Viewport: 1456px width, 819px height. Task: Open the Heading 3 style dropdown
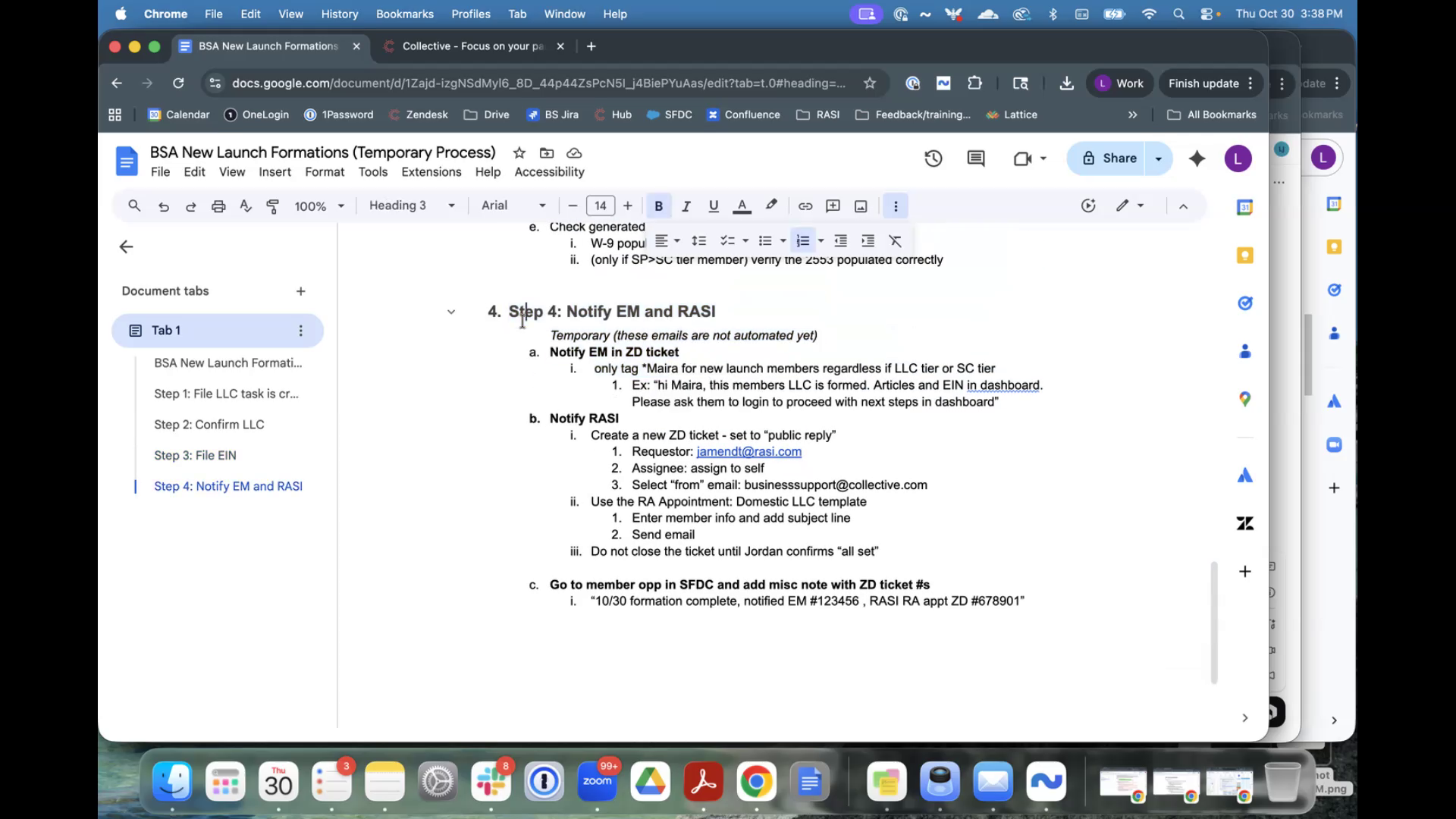[x=412, y=206]
